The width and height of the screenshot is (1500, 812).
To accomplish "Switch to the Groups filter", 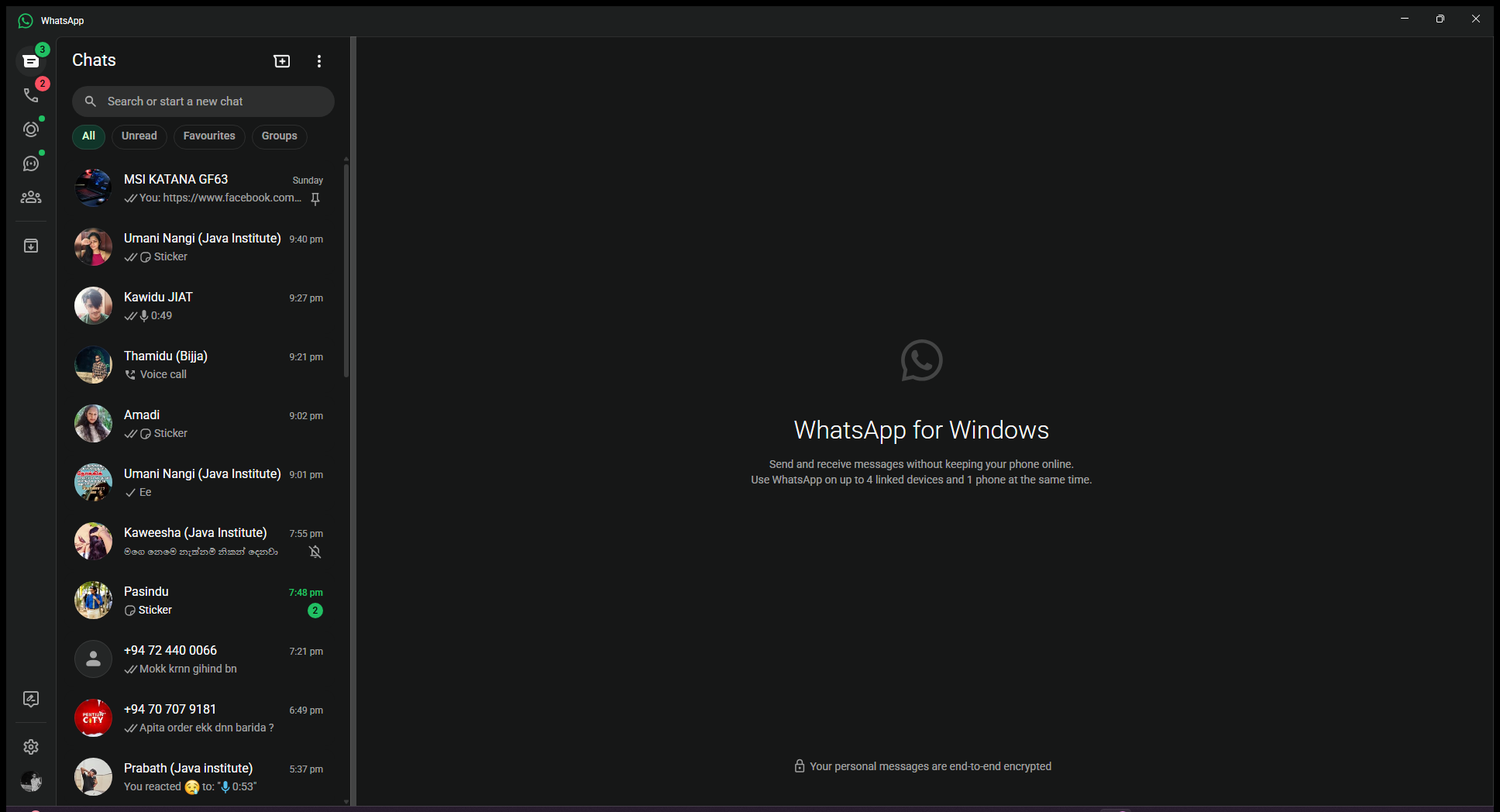I will 279,136.
